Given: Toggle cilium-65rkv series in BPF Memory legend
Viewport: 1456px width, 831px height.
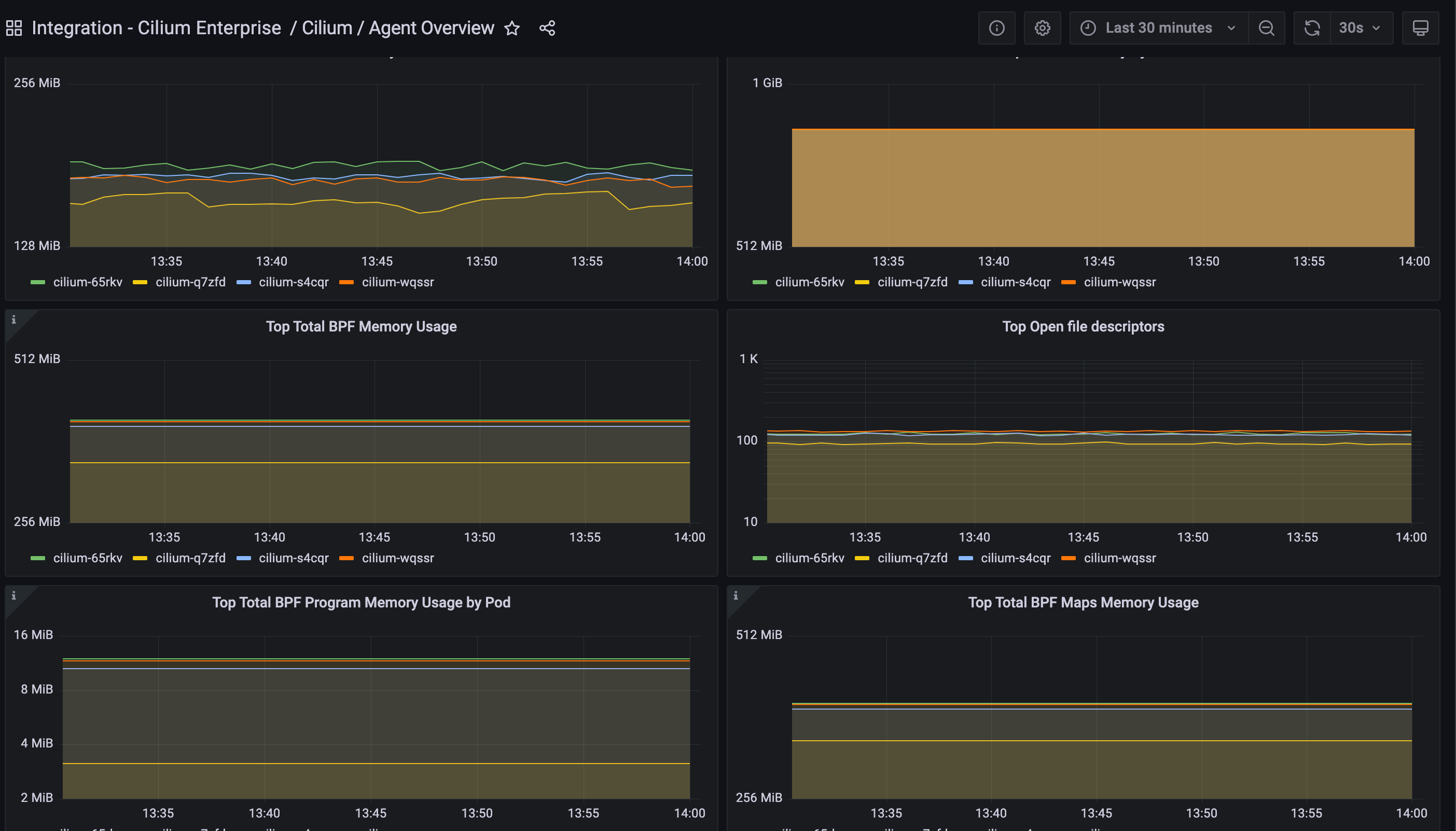Looking at the screenshot, I should pyautogui.click(x=87, y=558).
